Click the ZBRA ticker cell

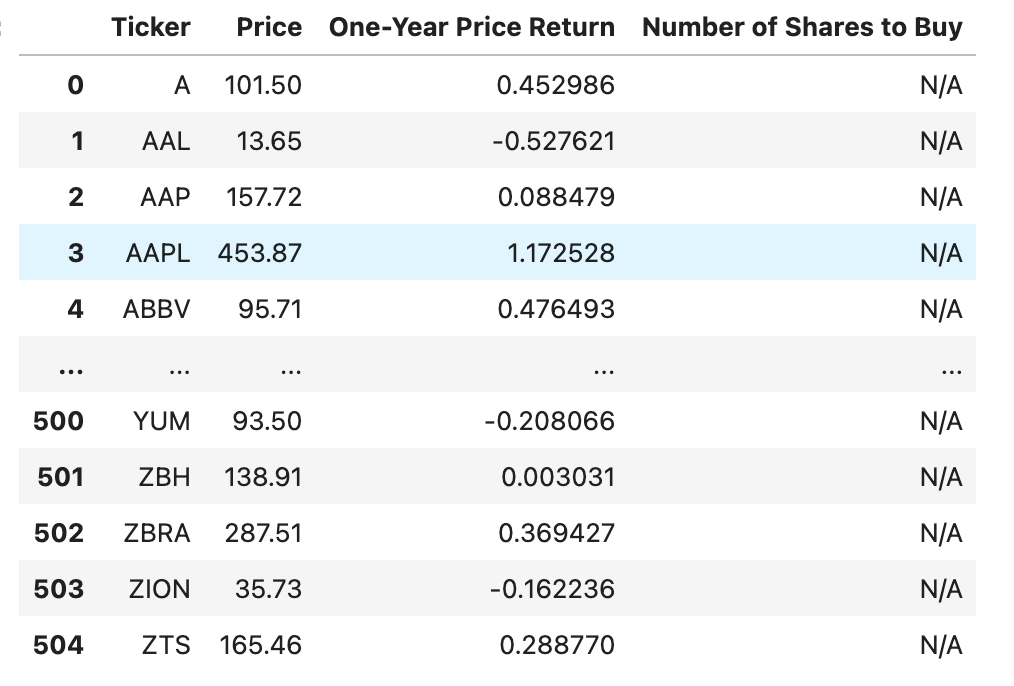coord(160,533)
